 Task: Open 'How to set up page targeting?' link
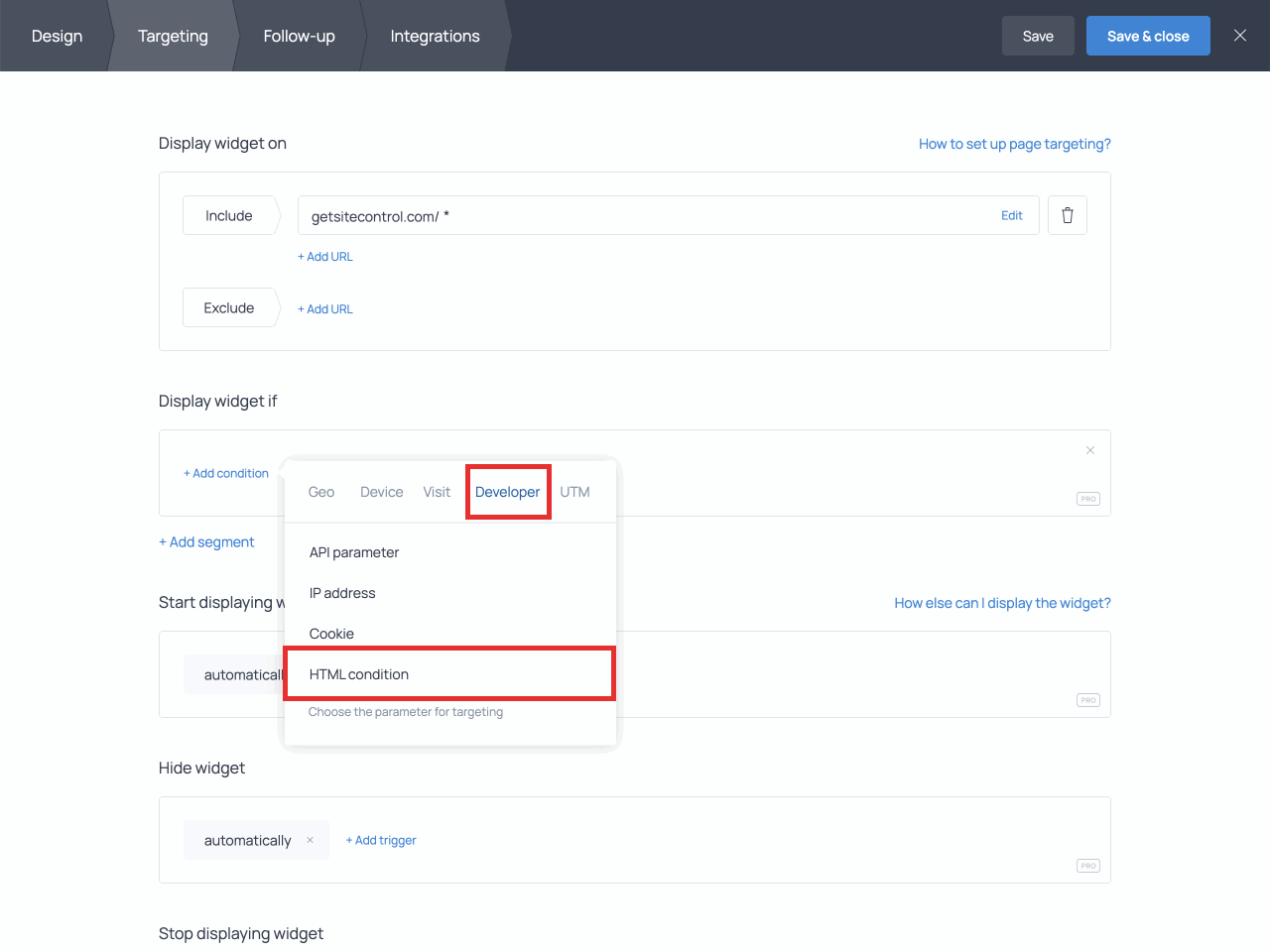[x=1014, y=144]
